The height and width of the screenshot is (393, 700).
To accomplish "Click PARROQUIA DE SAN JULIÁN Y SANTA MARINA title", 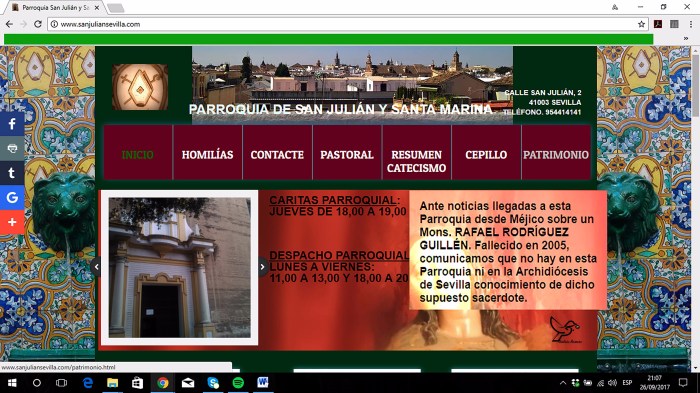I will coord(341,109).
